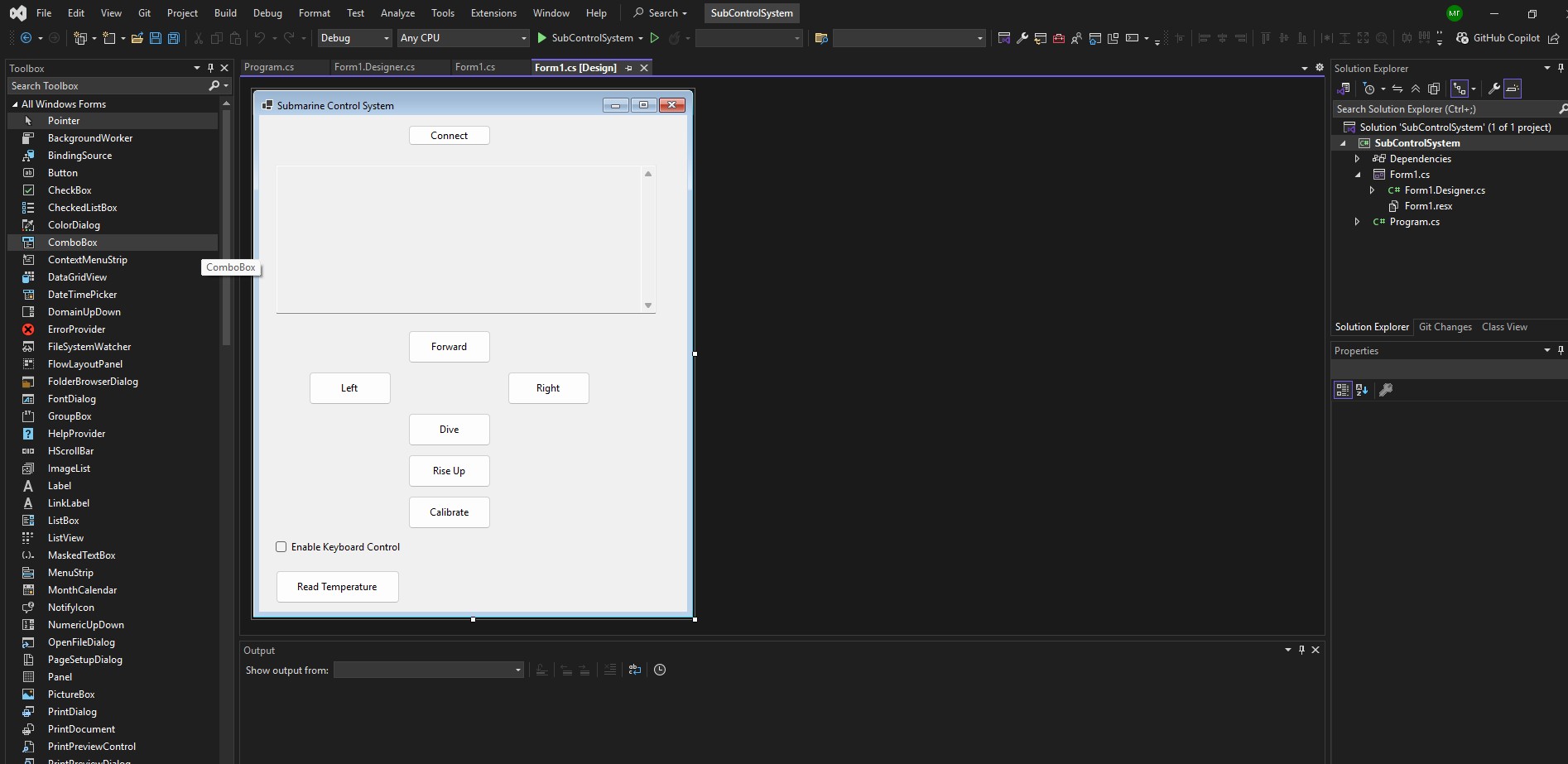Viewport: 1568px width, 764px height.
Task: Click Show All Files icon in Solution Explorer
Action: (x=1434, y=89)
